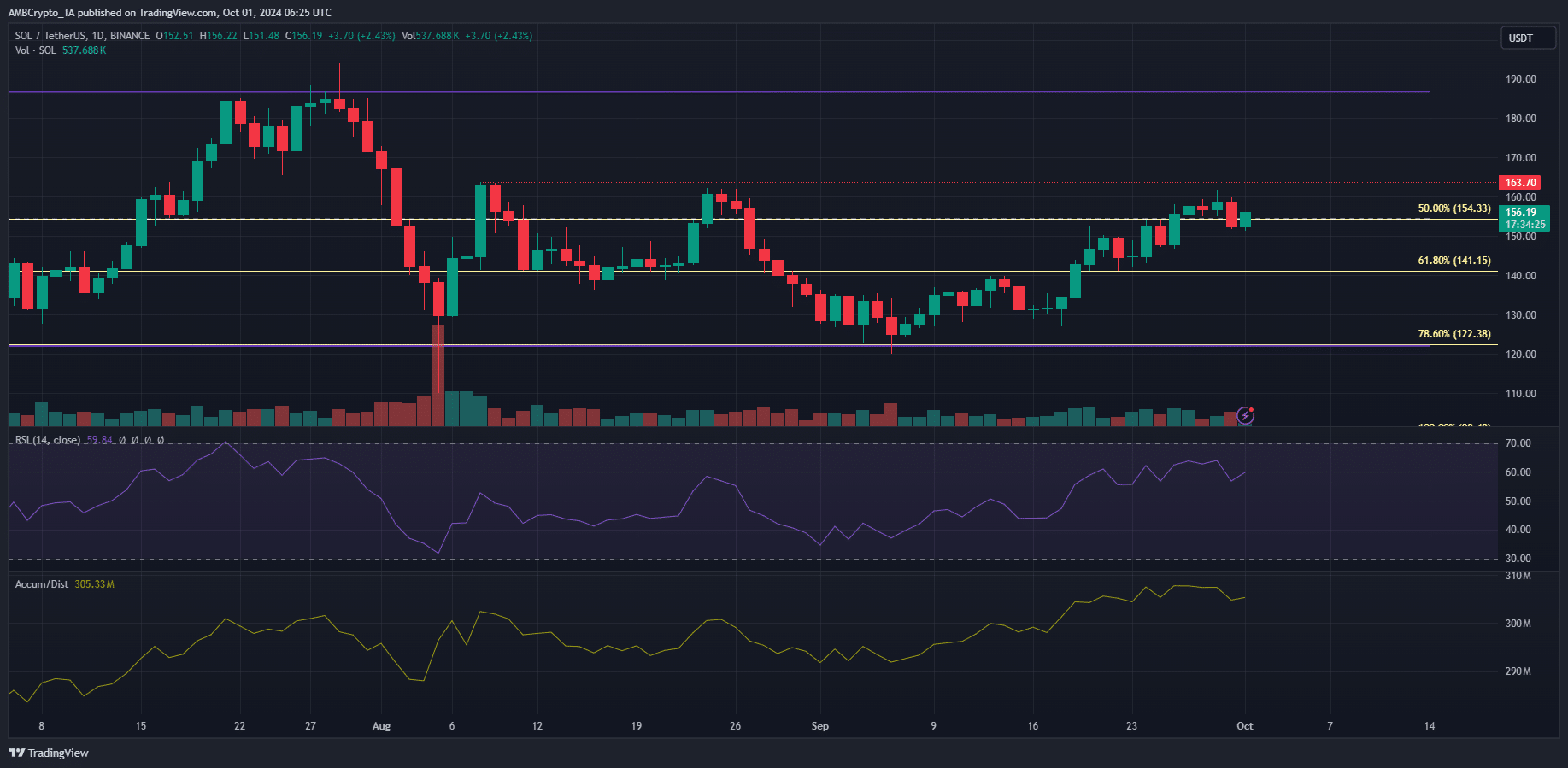The image size is (1568, 768).
Task: Click the 170.00 price scale label
Action: pos(1520,158)
